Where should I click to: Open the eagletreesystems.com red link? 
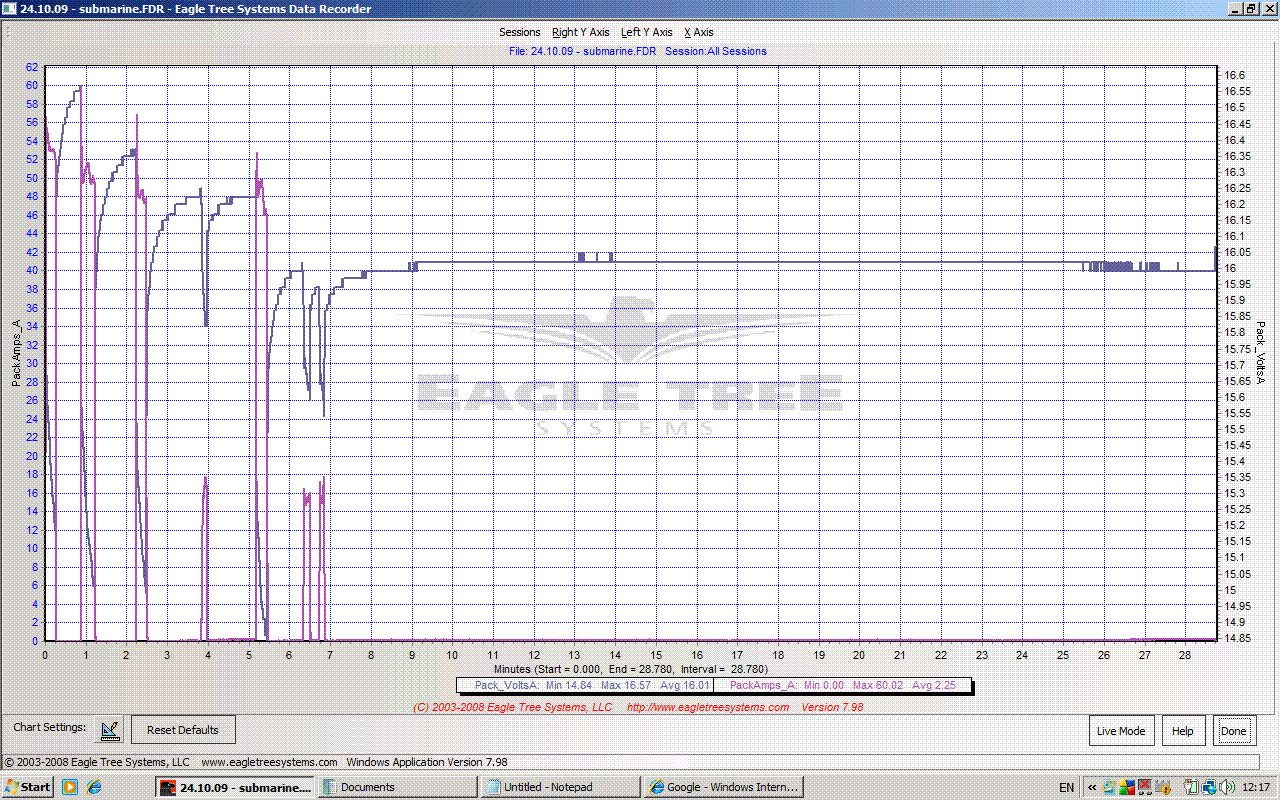707,707
